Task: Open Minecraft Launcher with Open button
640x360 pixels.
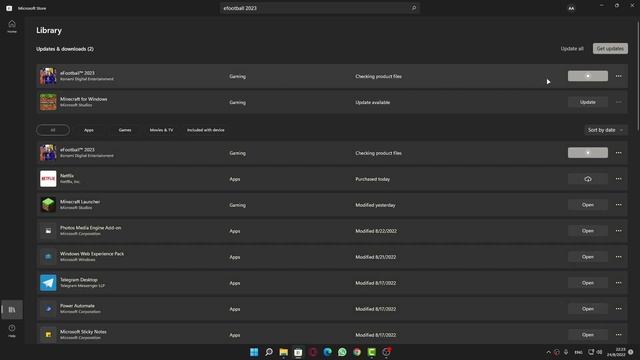Action: point(588,205)
